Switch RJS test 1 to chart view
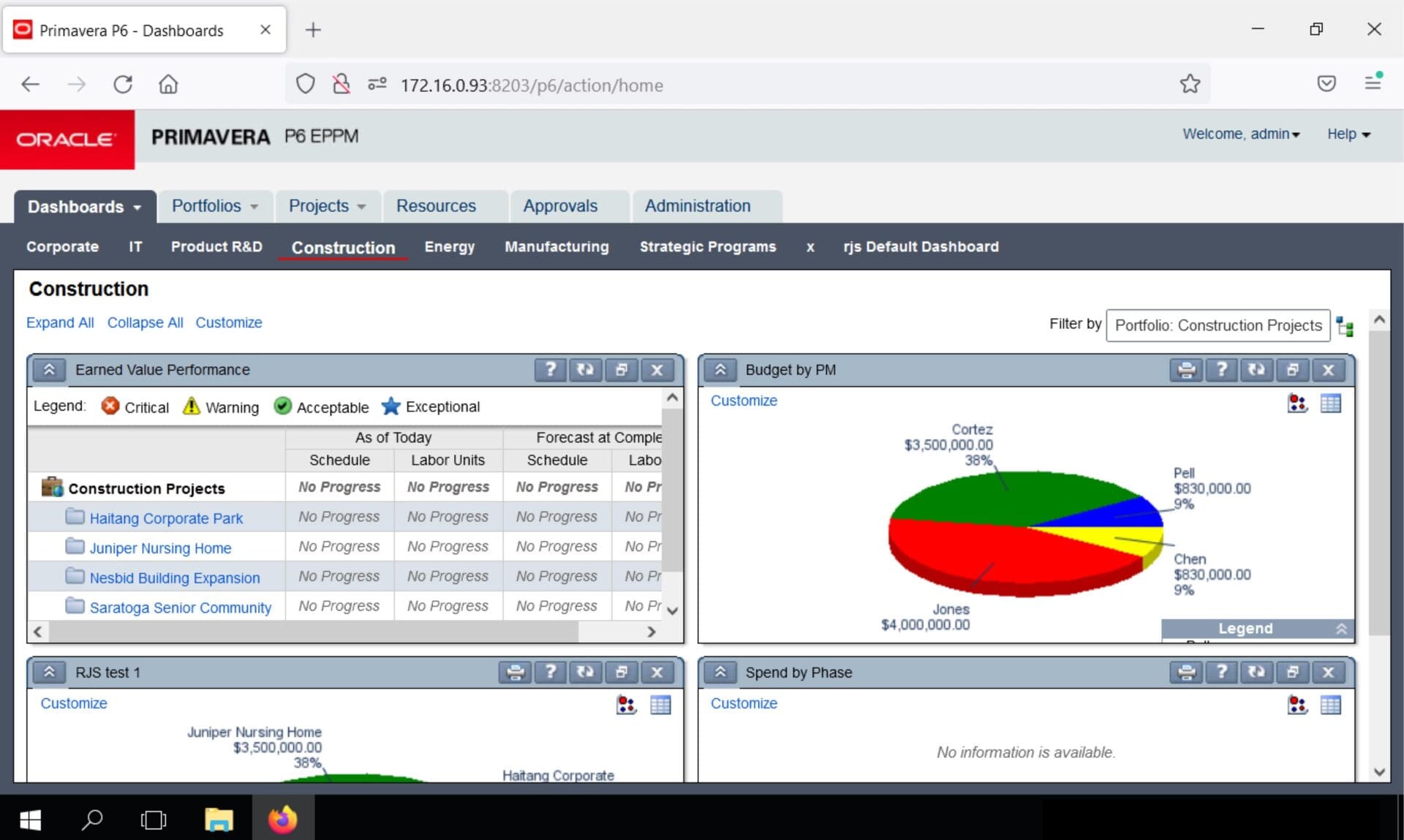Image resolution: width=1404 pixels, height=840 pixels. pyautogui.click(x=626, y=705)
